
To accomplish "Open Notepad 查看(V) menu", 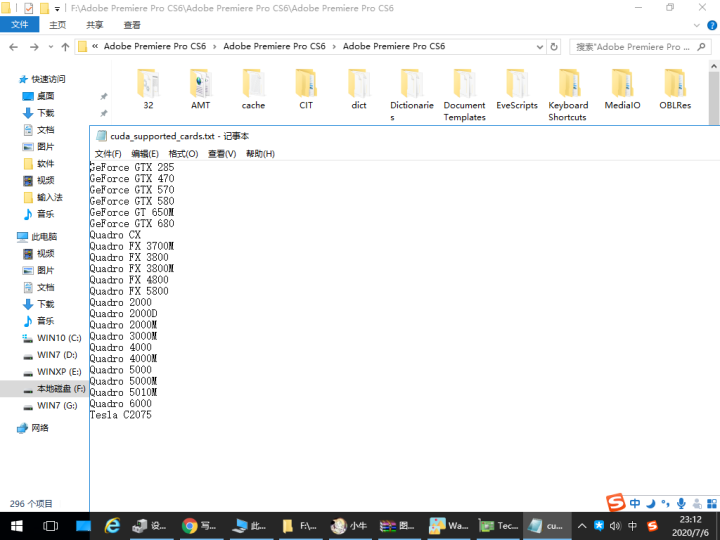I will click(222, 154).
